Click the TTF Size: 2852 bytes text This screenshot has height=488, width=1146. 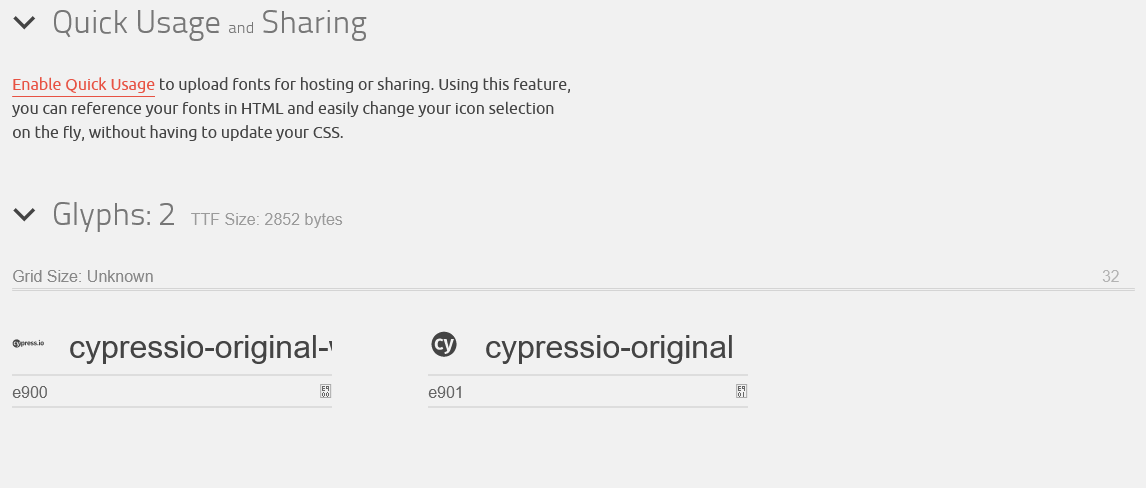[x=267, y=220]
